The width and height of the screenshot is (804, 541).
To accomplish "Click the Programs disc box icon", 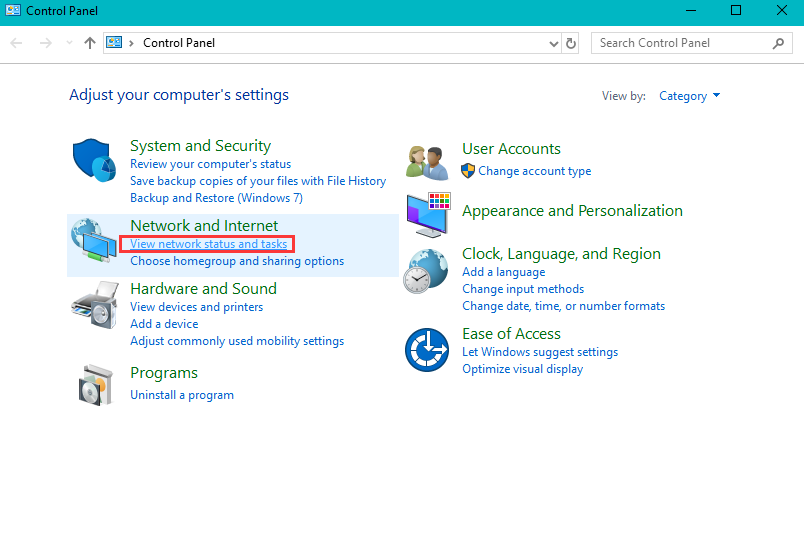I will (x=96, y=385).
